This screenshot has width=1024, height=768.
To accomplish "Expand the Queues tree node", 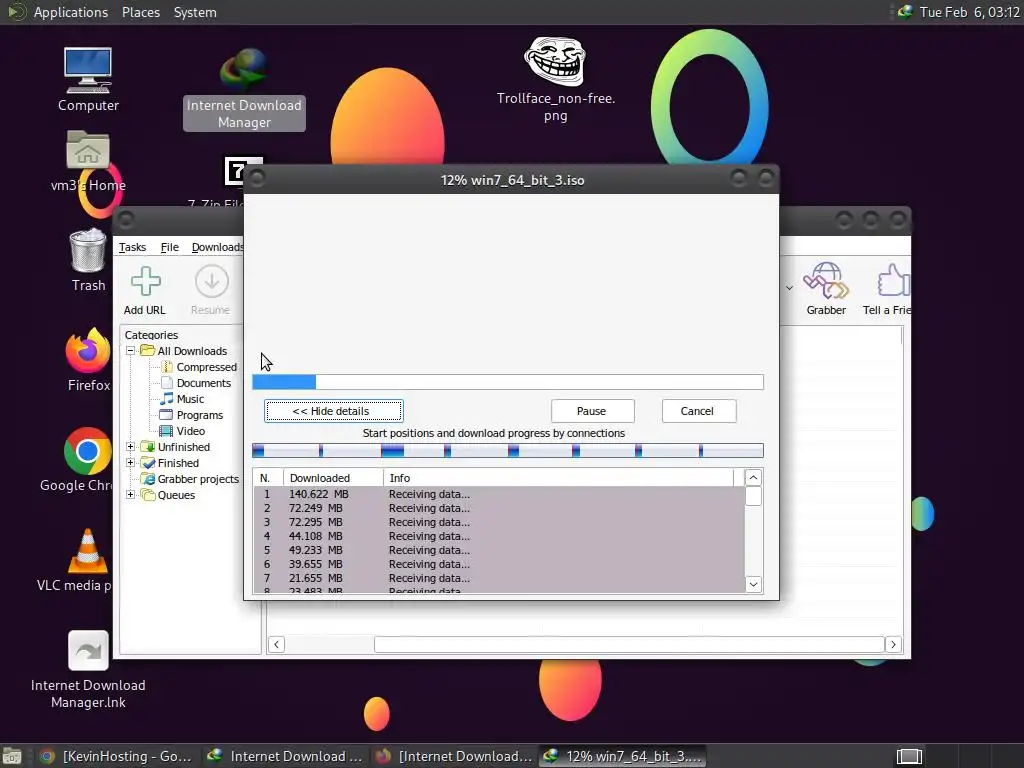I will pyautogui.click(x=131, y=494).
